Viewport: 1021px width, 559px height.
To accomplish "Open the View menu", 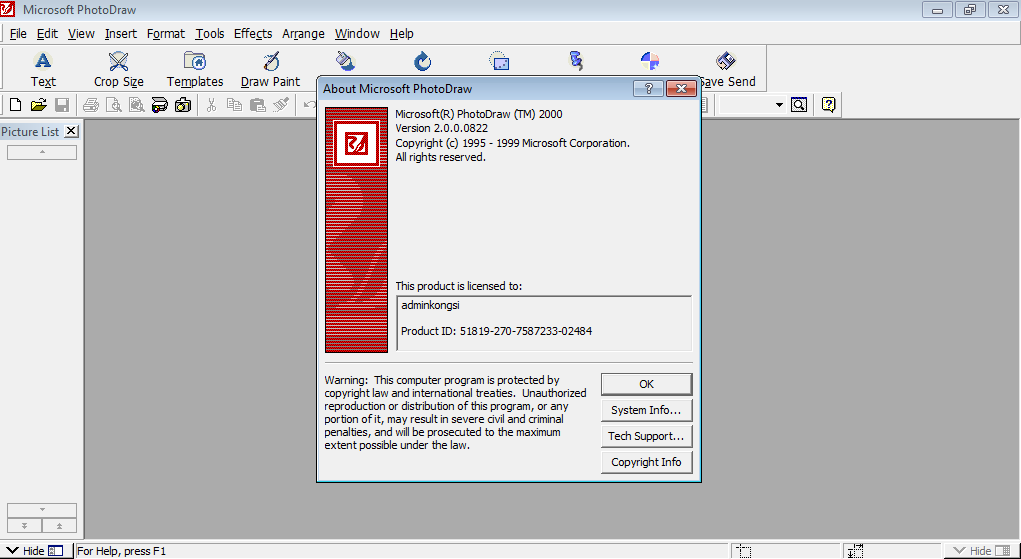I will [81, 34].
